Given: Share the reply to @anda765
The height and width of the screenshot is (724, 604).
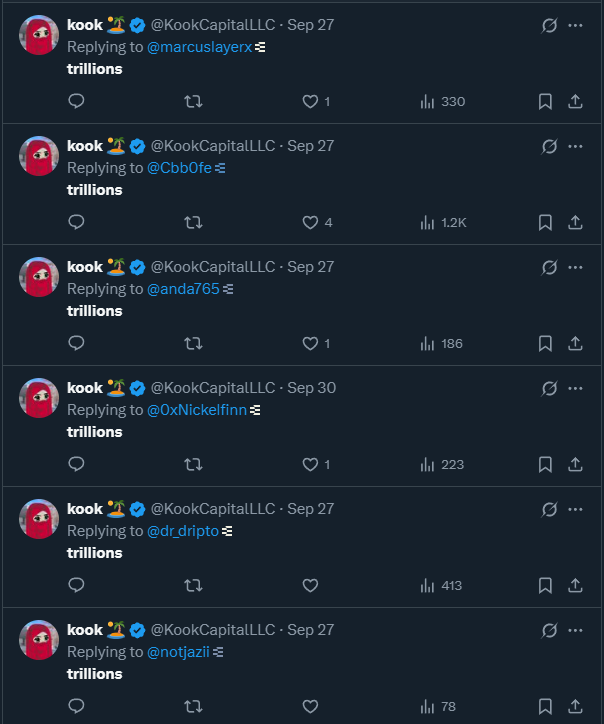Looking at the screenshot, I should [575, 343].
